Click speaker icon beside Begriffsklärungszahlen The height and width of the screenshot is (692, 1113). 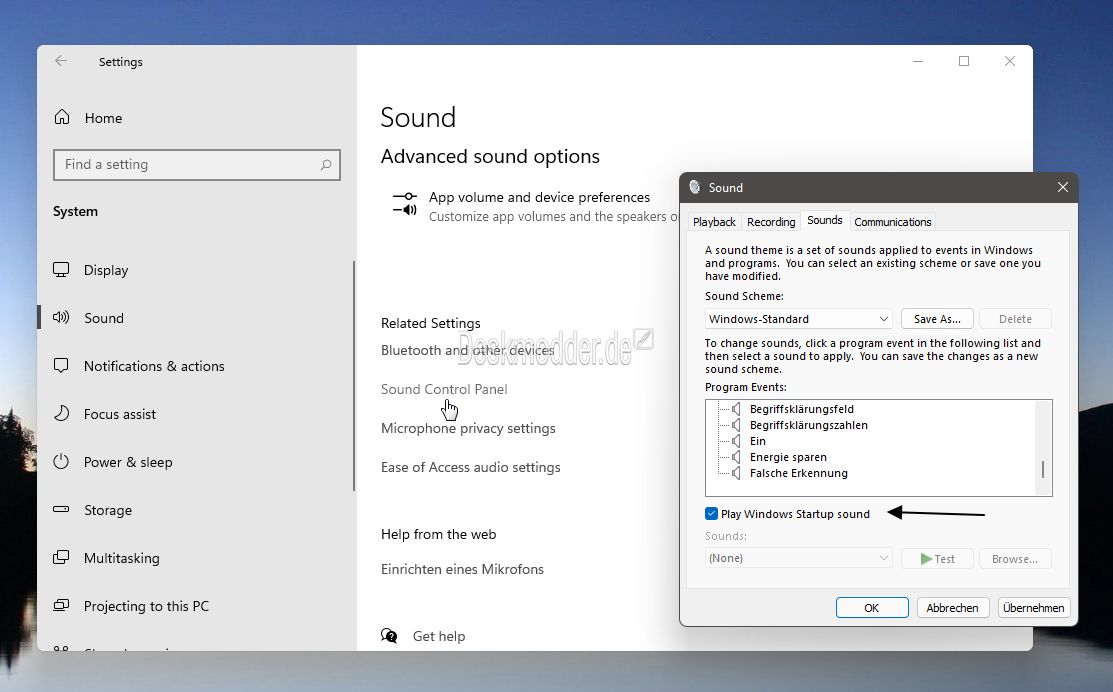pos(736,425)
